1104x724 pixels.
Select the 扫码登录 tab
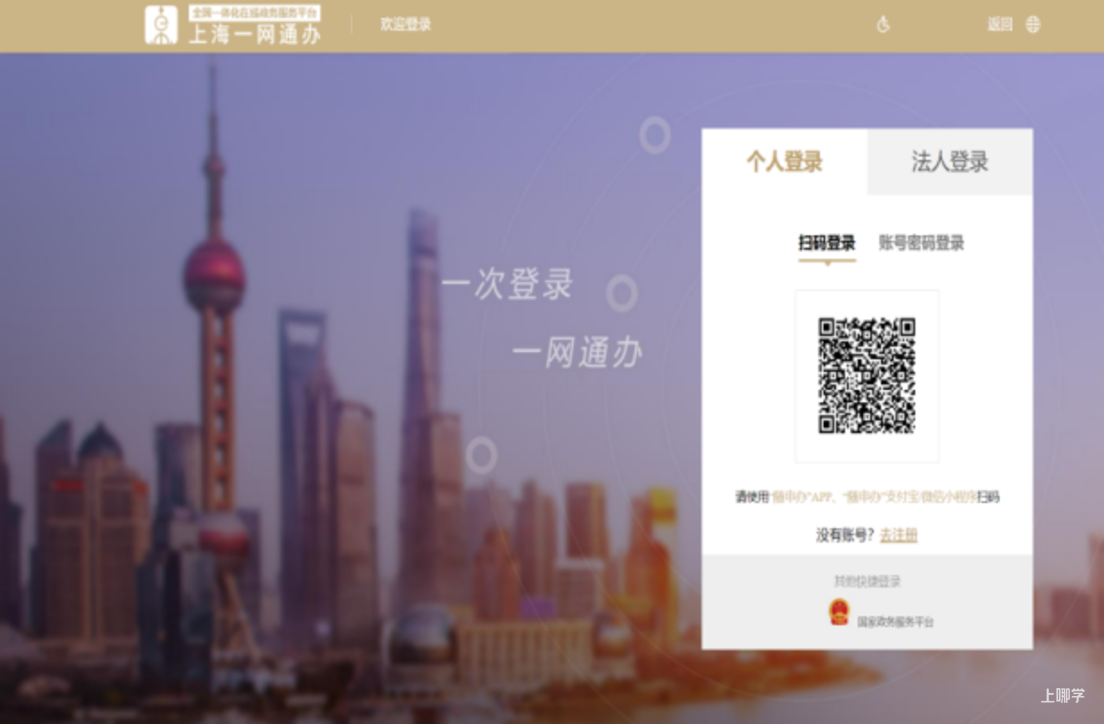point(827,244)
